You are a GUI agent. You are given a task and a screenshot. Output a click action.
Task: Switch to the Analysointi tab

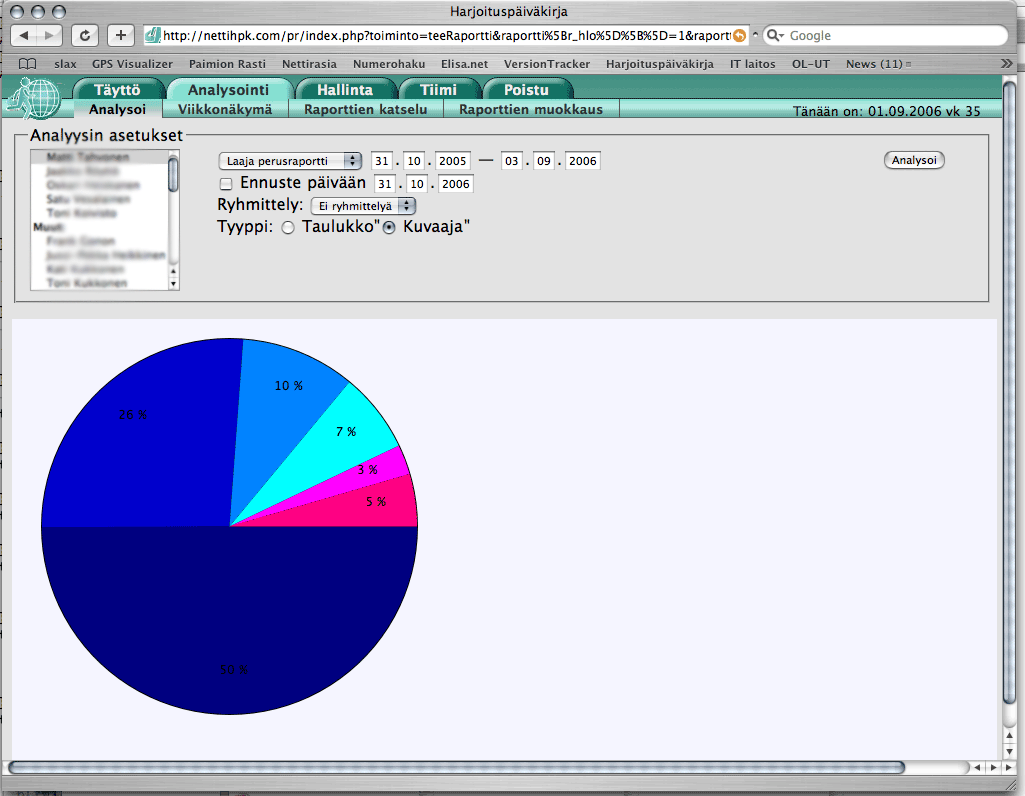point(228,90)
